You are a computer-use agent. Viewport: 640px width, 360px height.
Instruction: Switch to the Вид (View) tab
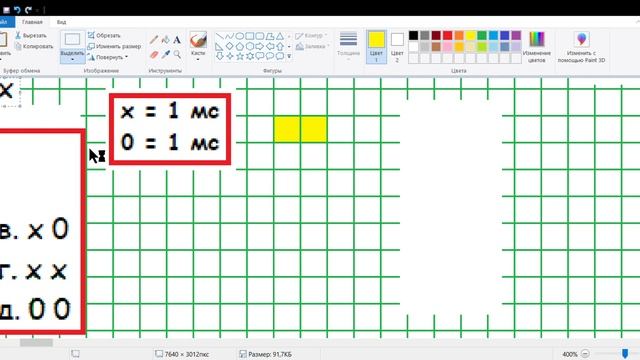[62, 22]
